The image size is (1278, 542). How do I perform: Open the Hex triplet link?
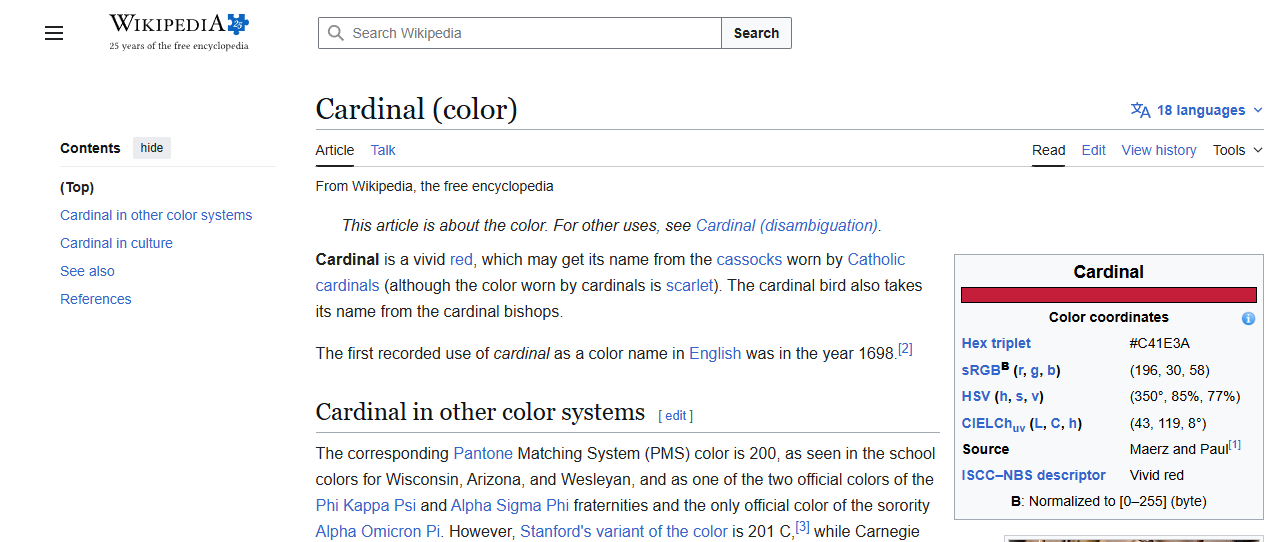coord(996,343)
